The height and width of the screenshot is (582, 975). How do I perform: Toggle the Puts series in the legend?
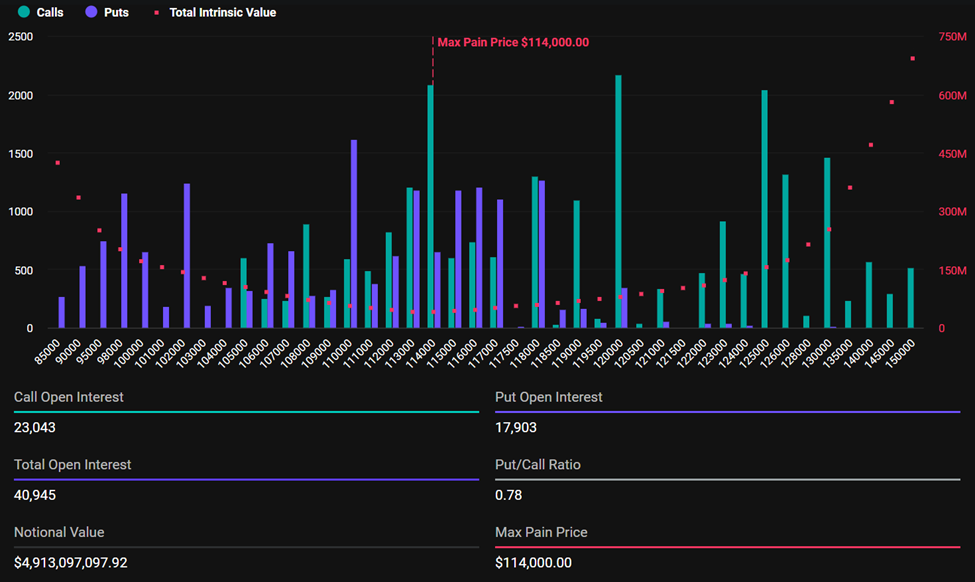(106, 13)
